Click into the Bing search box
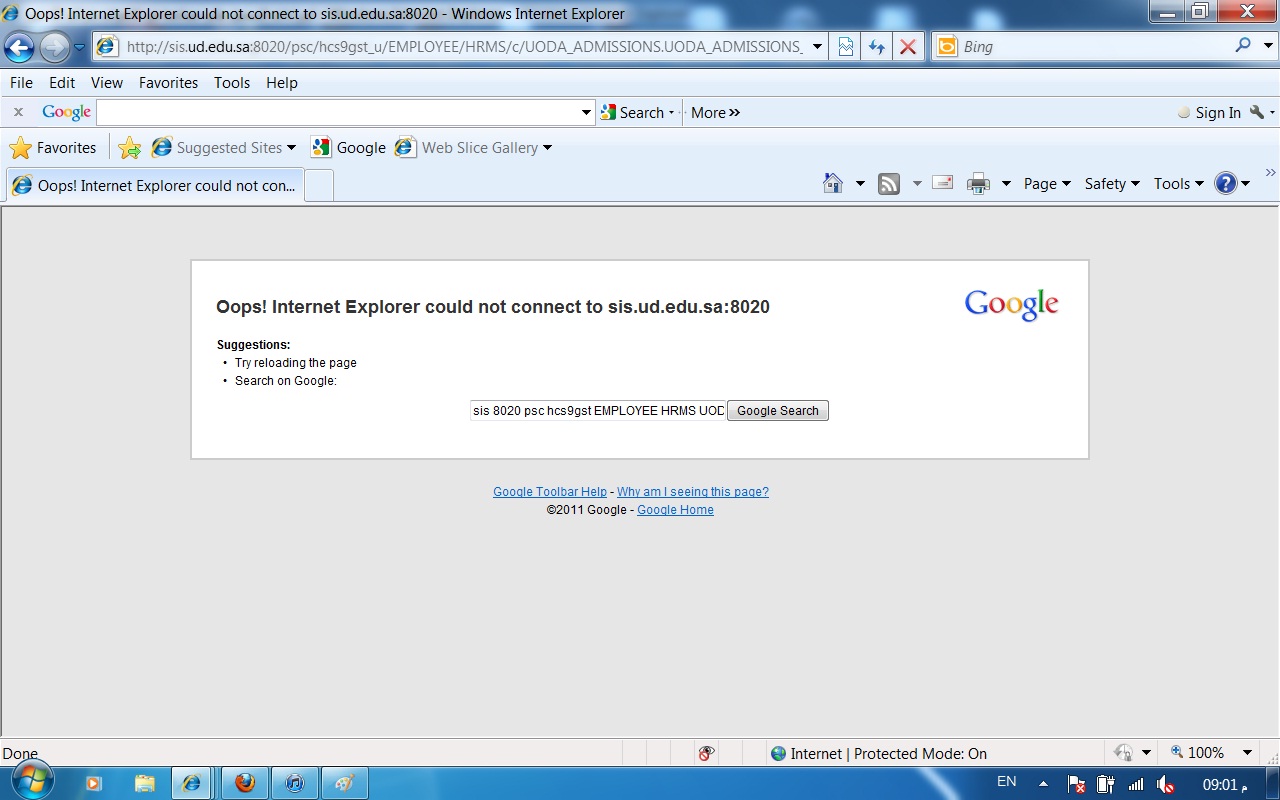Screen dimensions: 1280x800 pos(1095,47)
